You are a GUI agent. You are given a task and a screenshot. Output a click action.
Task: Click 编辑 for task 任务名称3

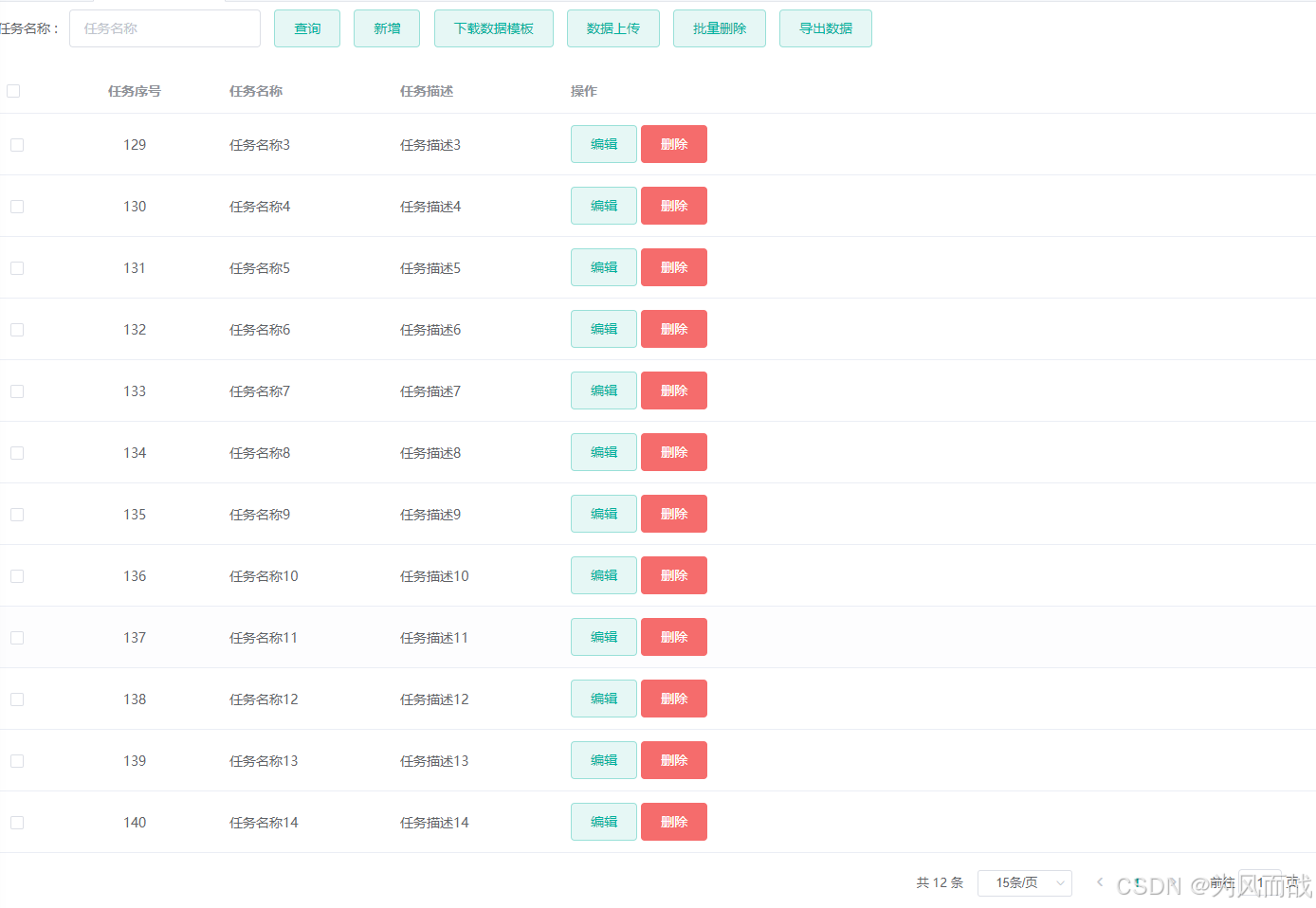(x=603, y=144)
